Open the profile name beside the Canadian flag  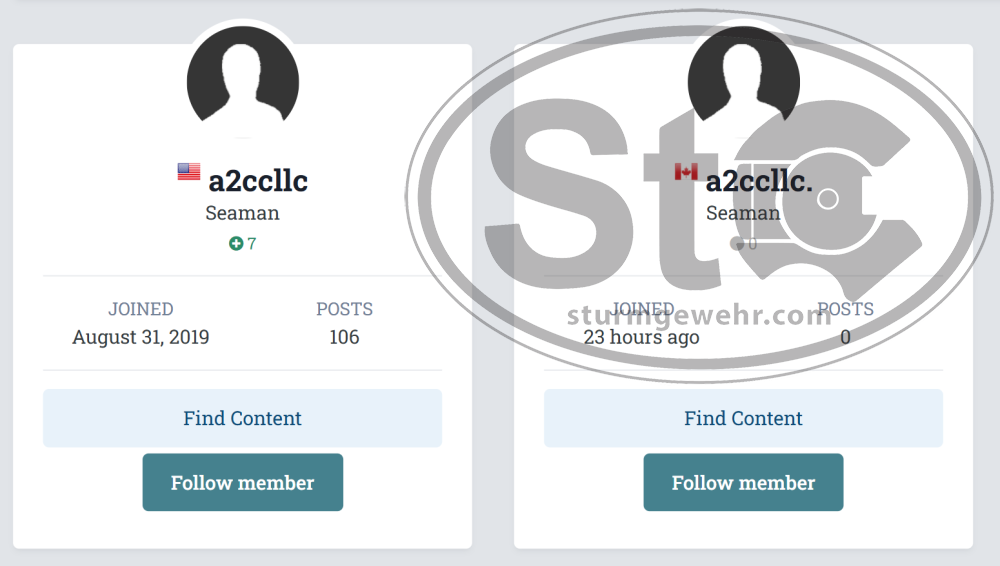click(x=759, y=181)
